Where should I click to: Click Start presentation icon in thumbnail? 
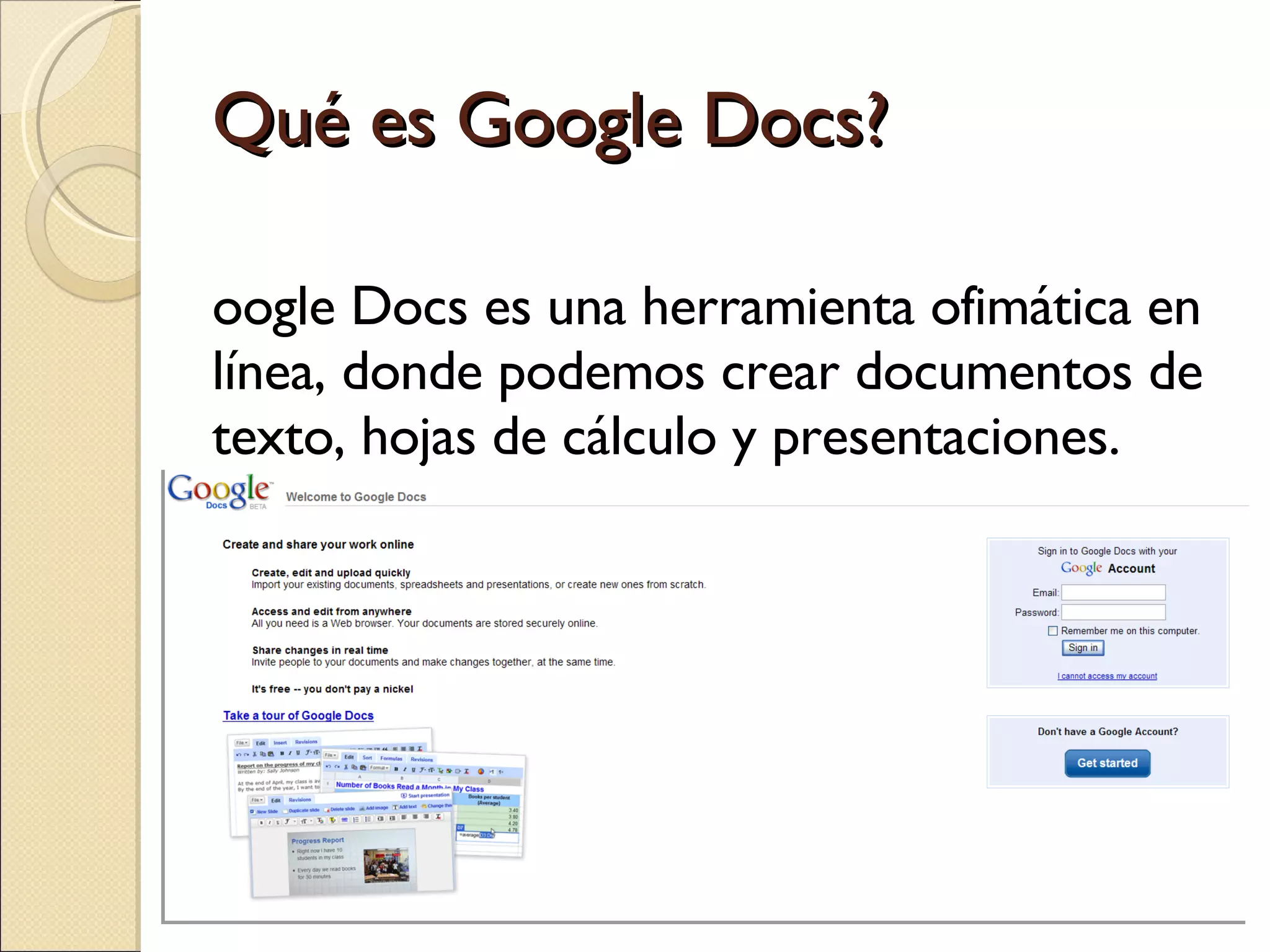[x=404, y=796]
